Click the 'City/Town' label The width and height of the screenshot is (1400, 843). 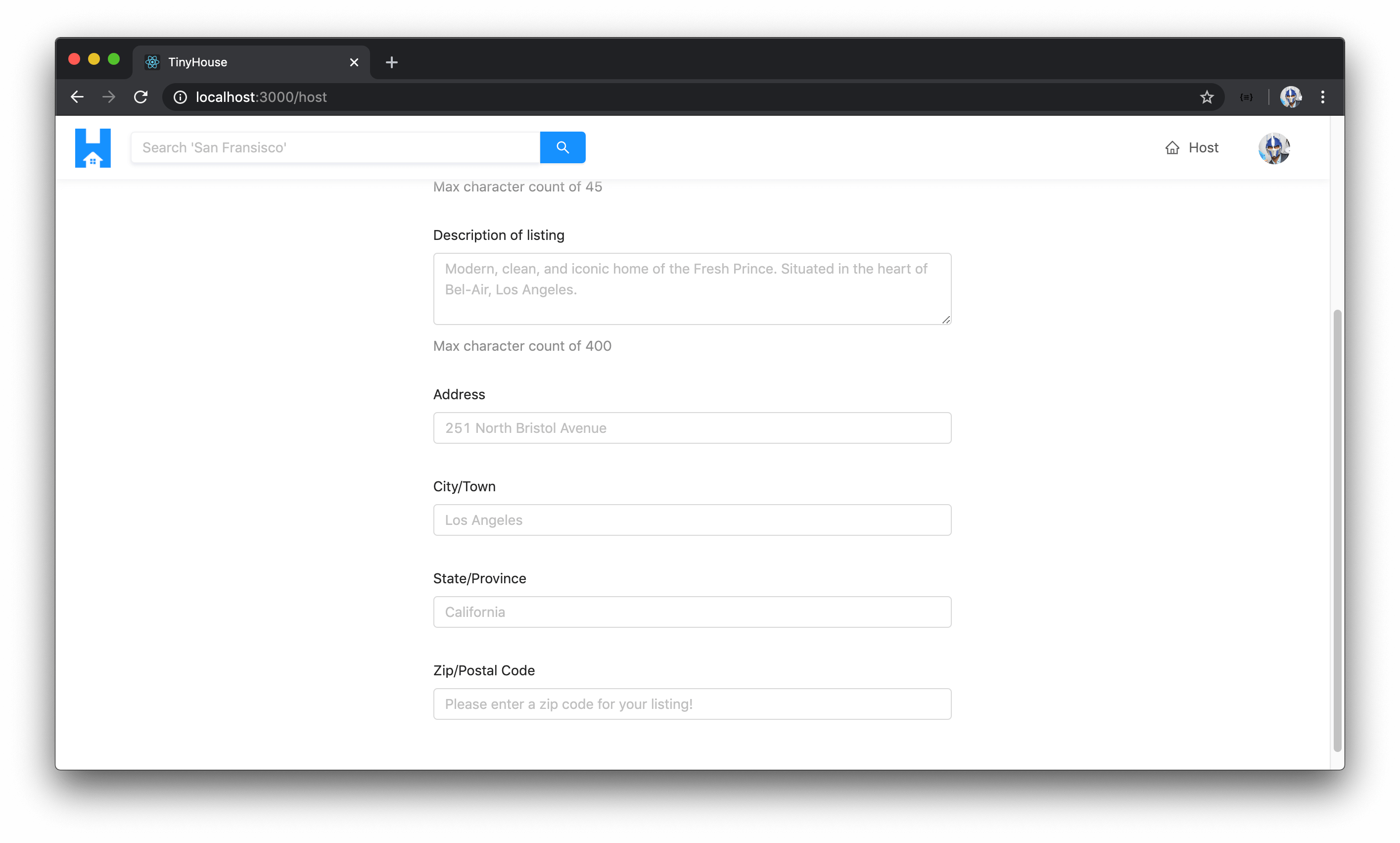pos(464,486)
